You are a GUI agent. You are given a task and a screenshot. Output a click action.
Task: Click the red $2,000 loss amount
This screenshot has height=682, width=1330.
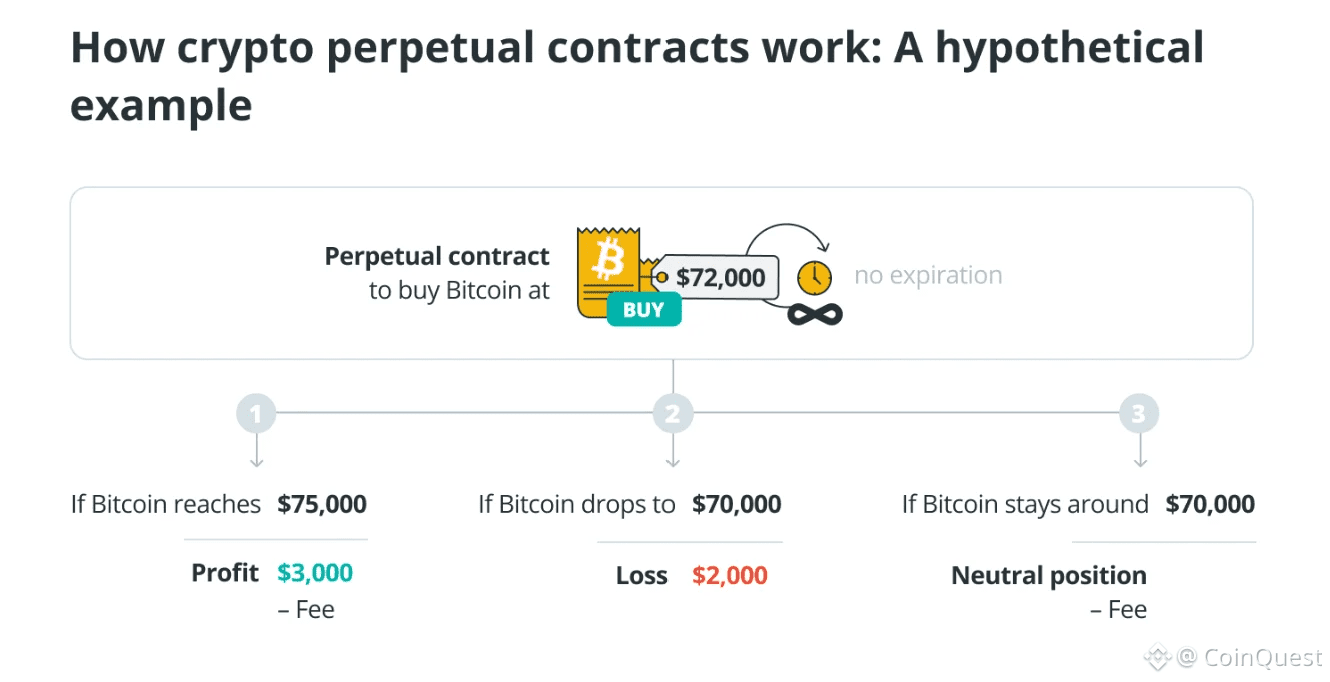(x=730, y=576)
